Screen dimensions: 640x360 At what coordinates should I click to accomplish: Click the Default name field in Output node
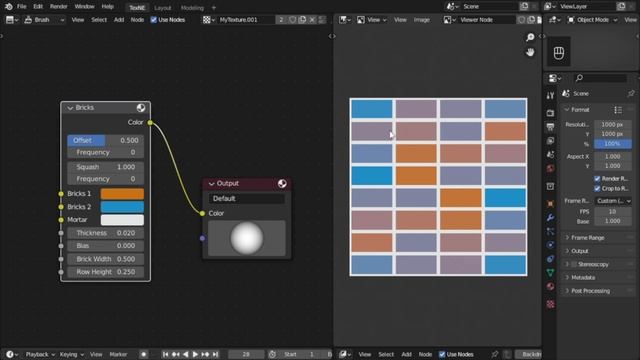(x=247, y=199)
